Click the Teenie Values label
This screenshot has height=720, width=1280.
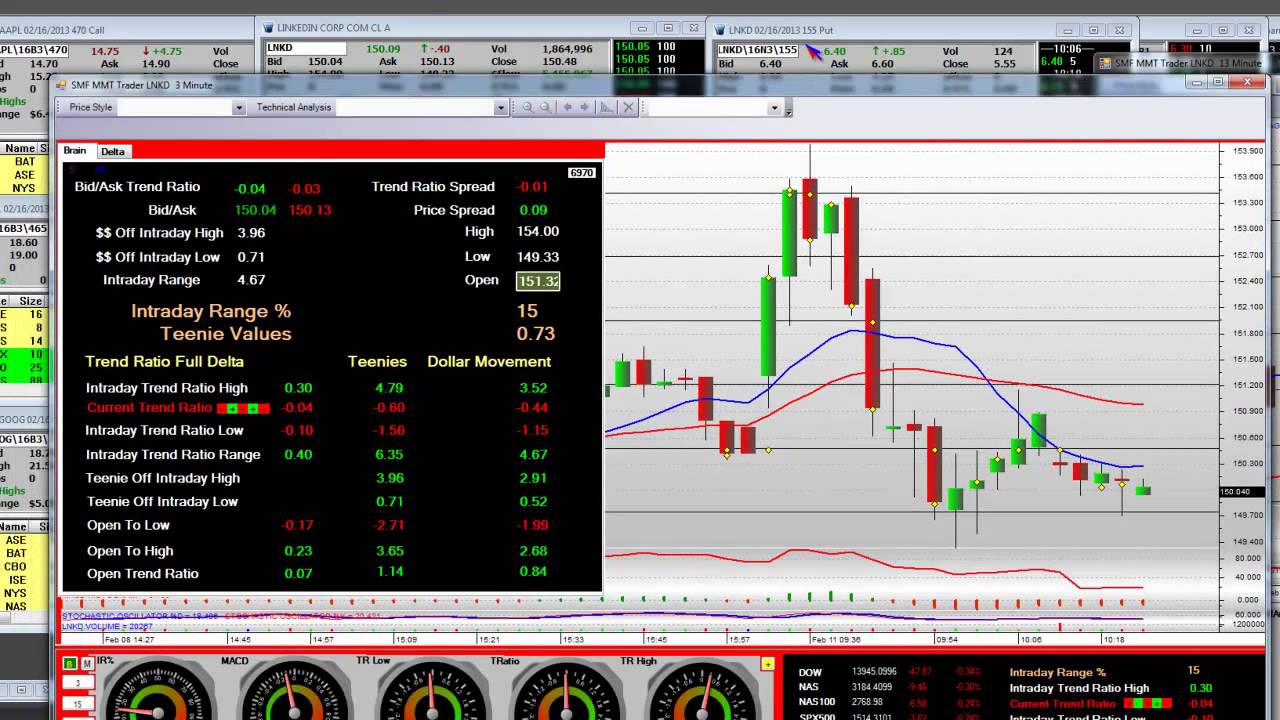[226, 334]
